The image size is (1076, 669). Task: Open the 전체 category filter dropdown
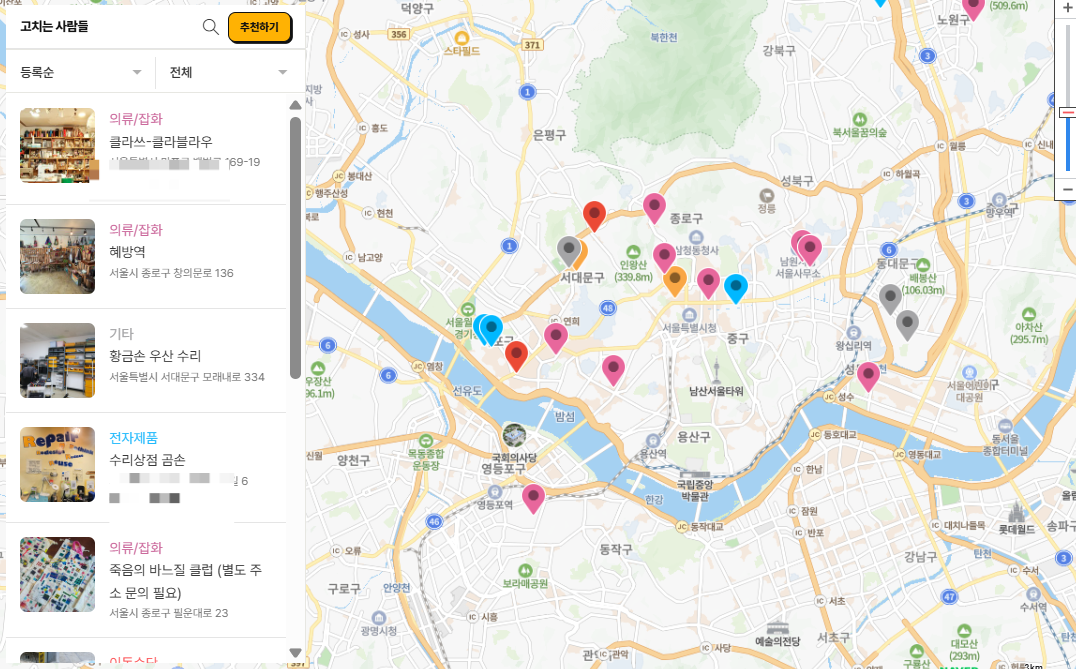click(x=229, y=72)
